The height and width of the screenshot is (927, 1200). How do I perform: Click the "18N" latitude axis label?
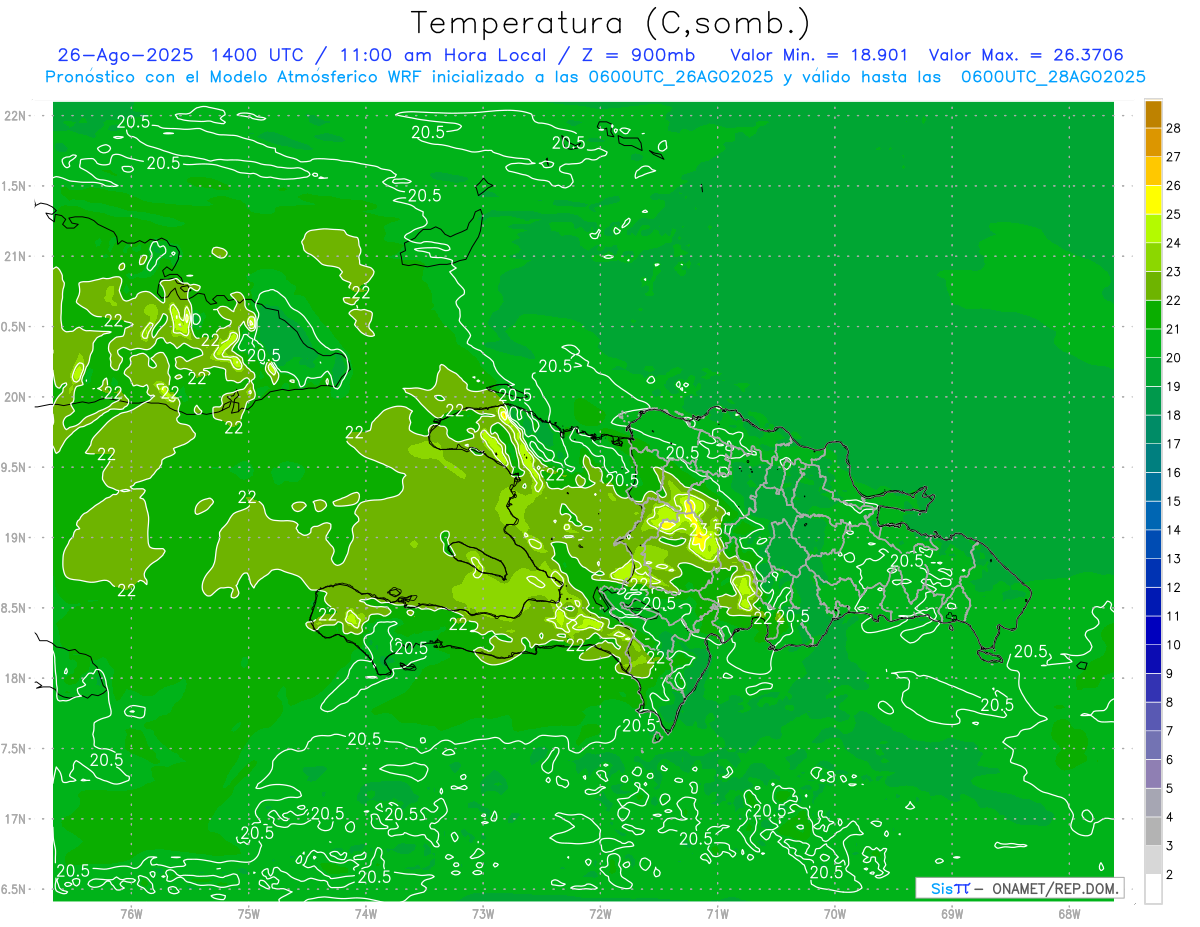(15, 678)
